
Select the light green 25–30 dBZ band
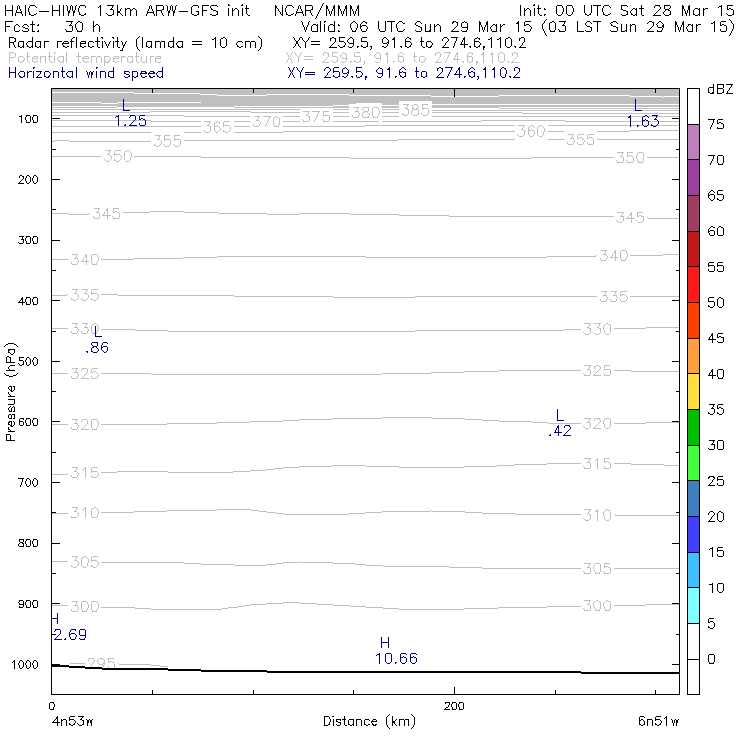(x=693, y=462)
